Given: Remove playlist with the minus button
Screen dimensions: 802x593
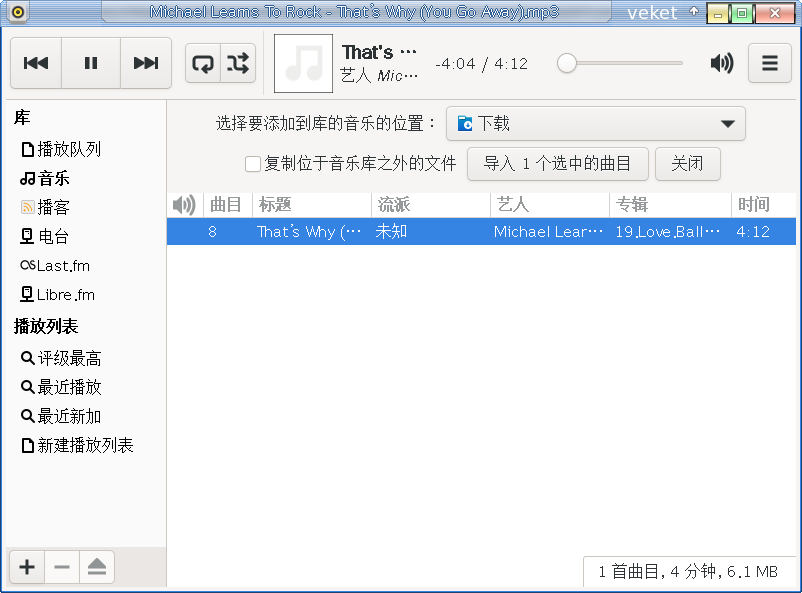Looking at the screenshot, I should (62, 567).
